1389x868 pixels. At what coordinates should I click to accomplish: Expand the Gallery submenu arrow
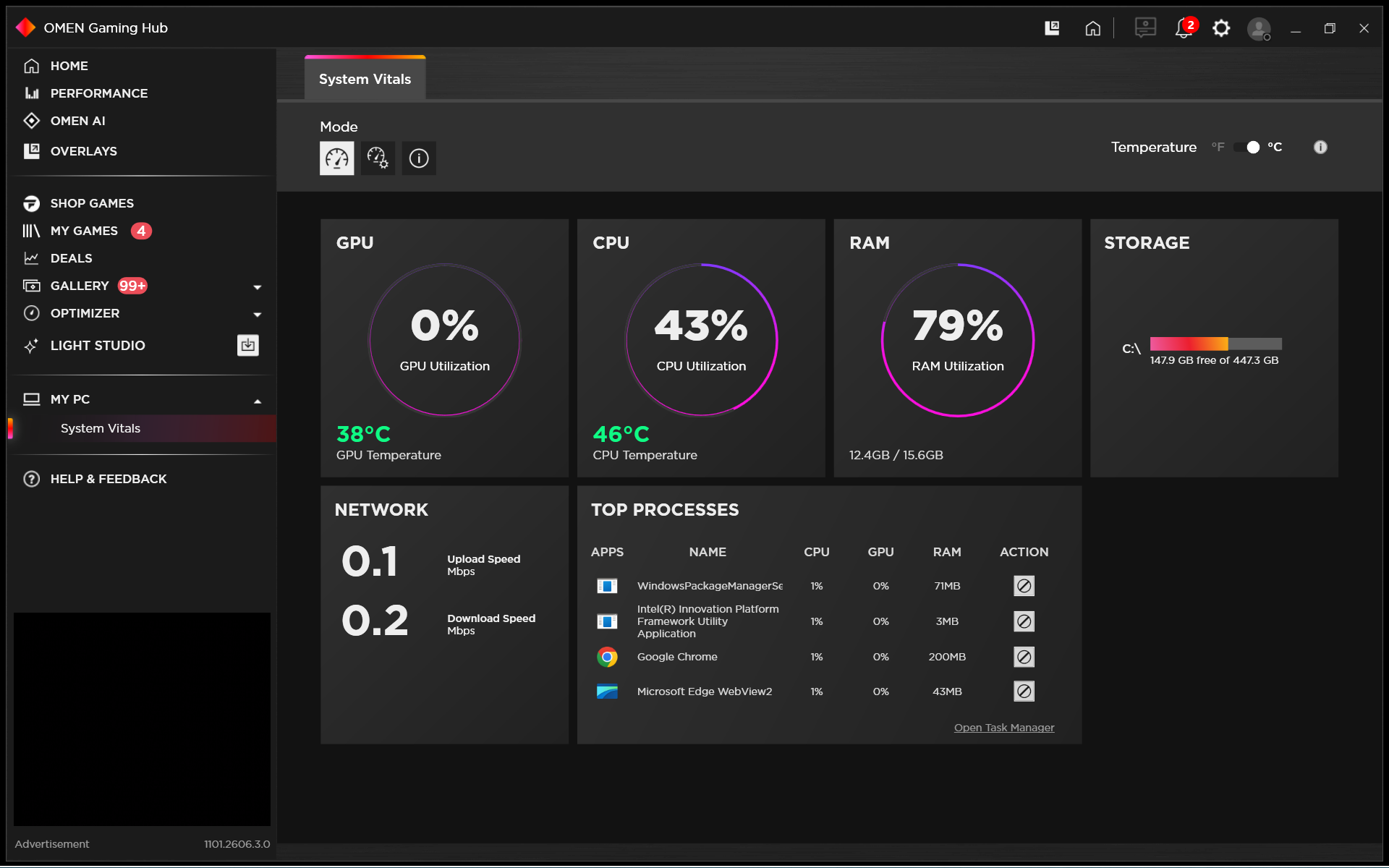(258, 287)
